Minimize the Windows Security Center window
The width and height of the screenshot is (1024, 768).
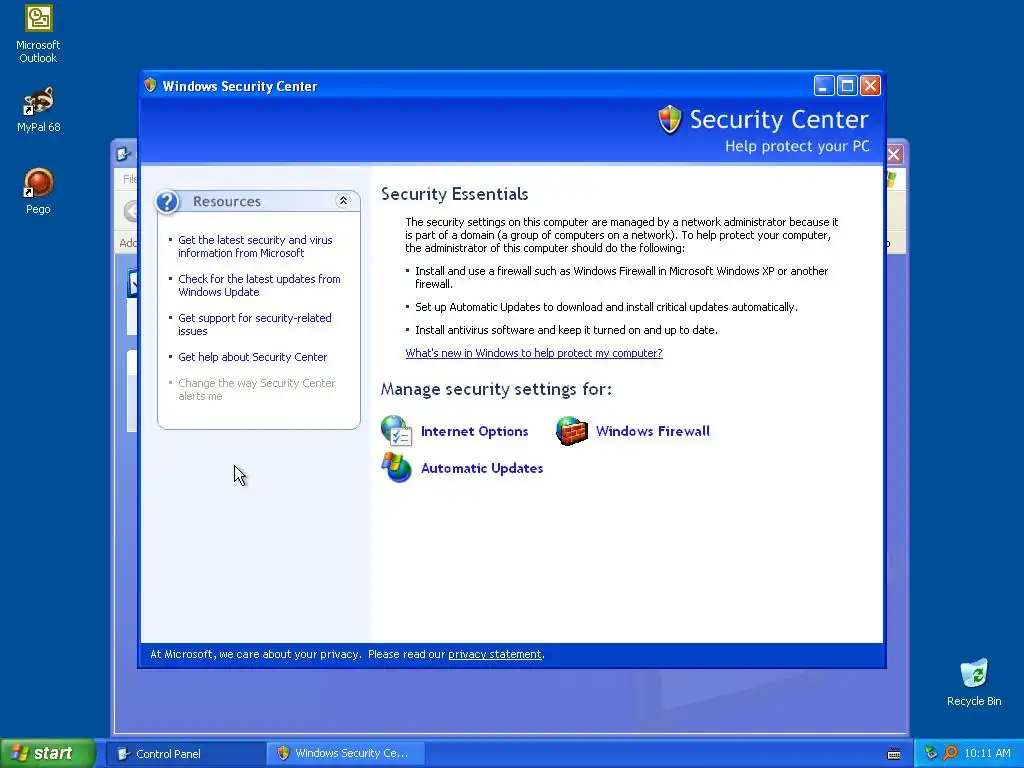pos(824,86)
